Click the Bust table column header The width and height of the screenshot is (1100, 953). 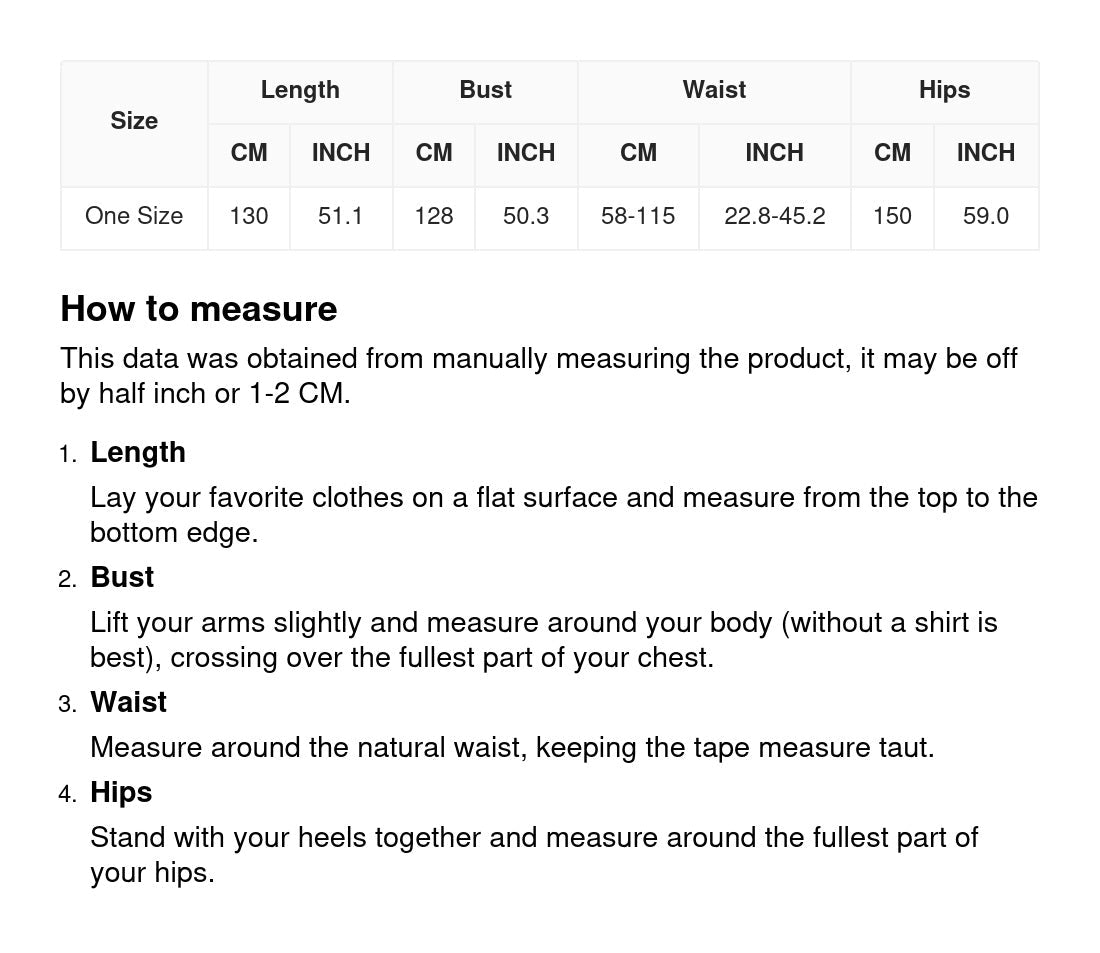(485, 90)
